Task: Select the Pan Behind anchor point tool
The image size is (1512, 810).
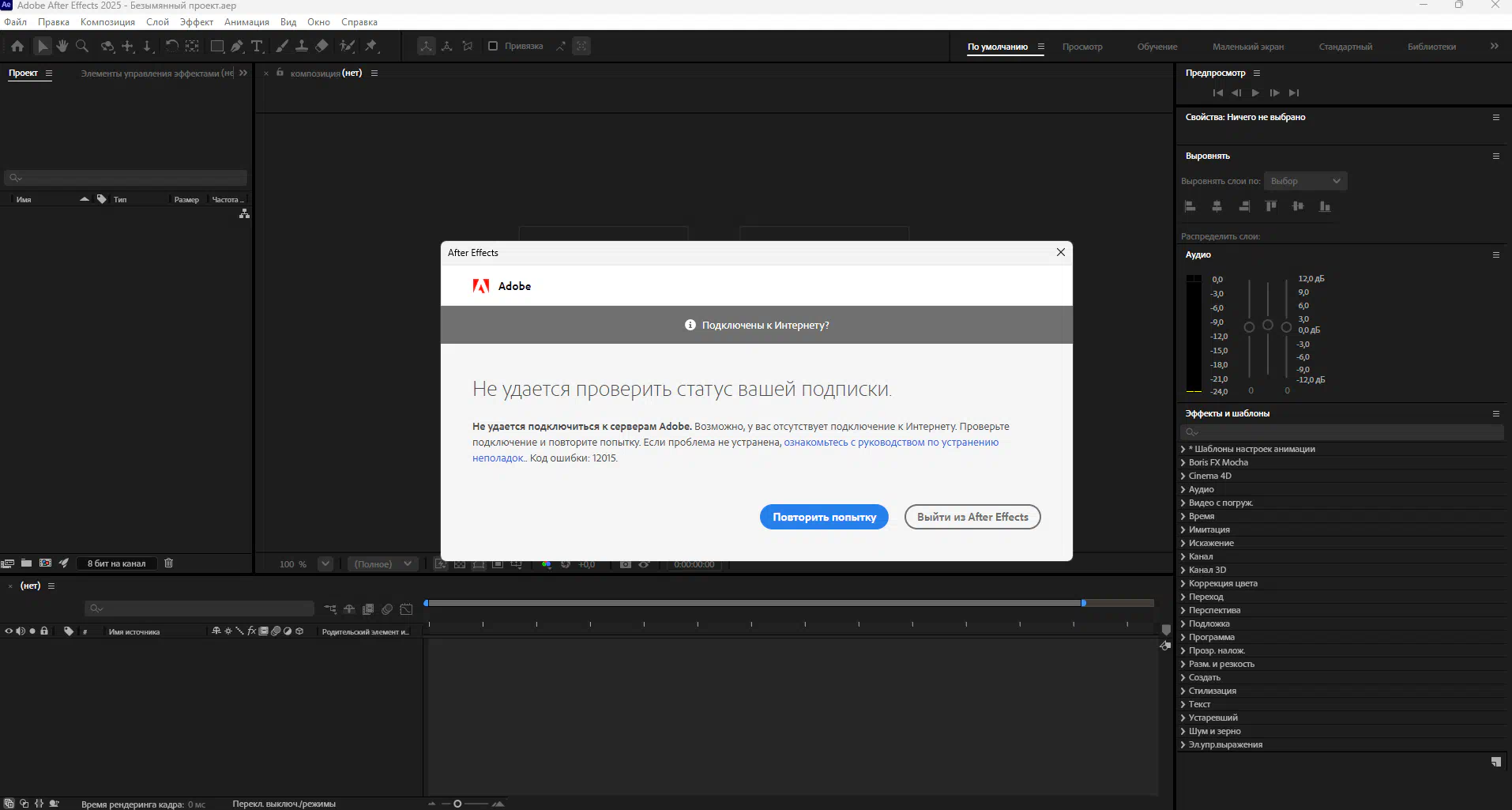Action: tap(192, 47)
